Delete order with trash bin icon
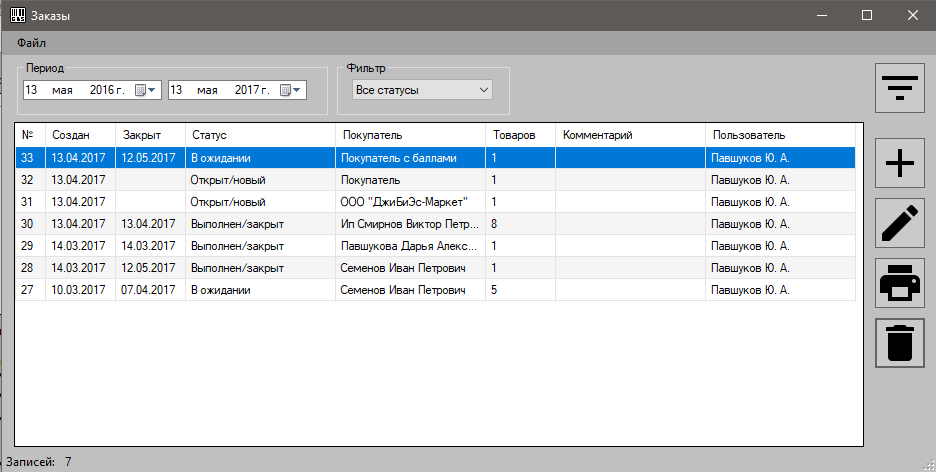 pos(900,343)
